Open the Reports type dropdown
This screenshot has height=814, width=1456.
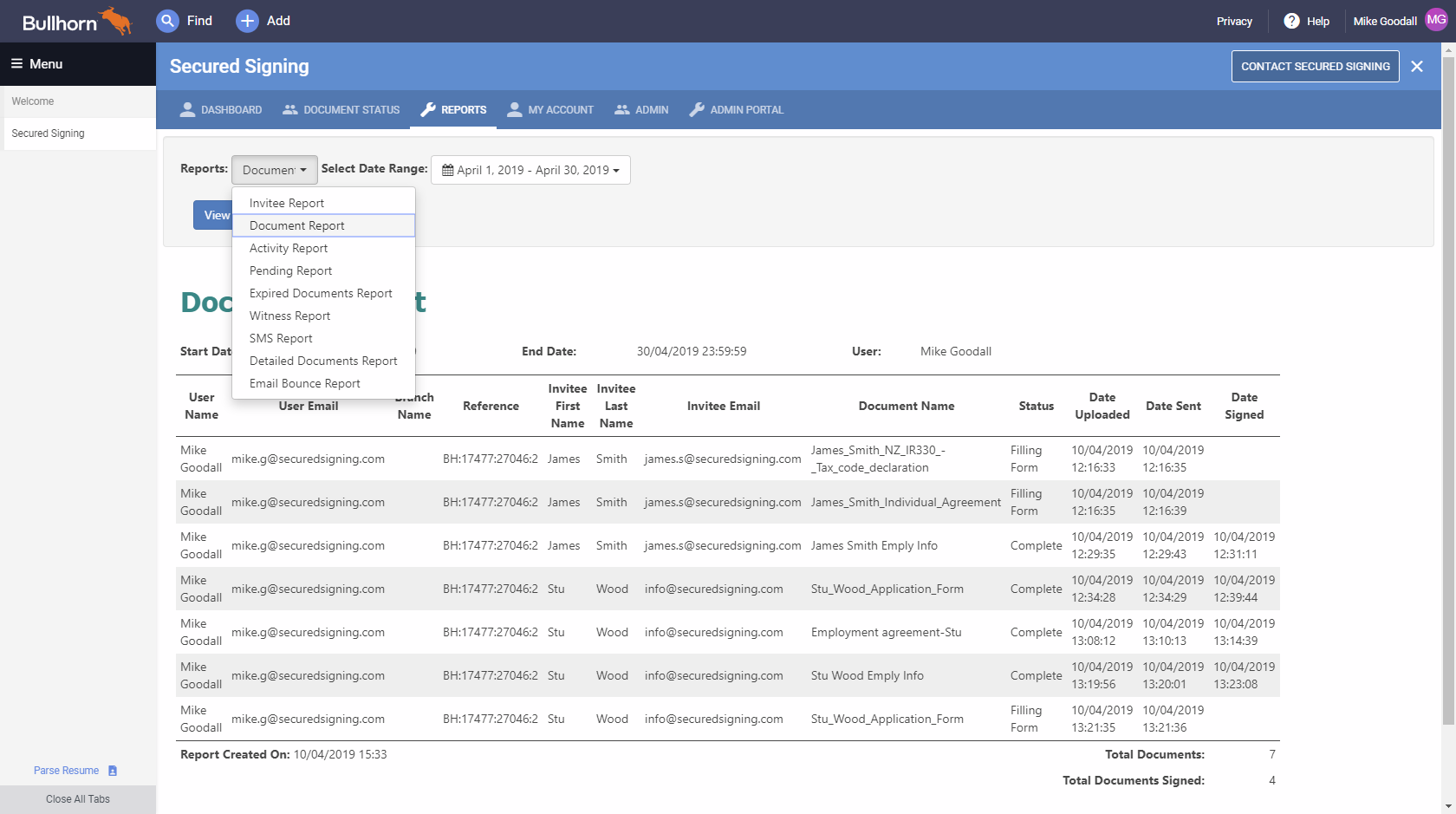274,170
